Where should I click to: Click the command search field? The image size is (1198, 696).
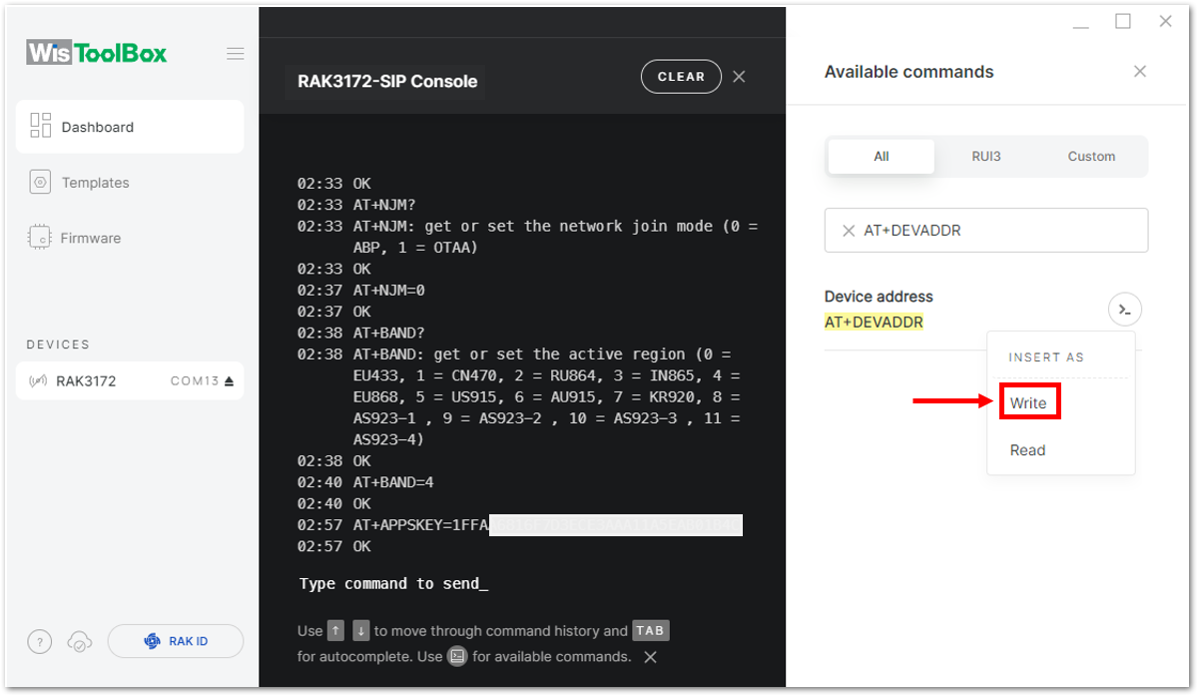986,230
